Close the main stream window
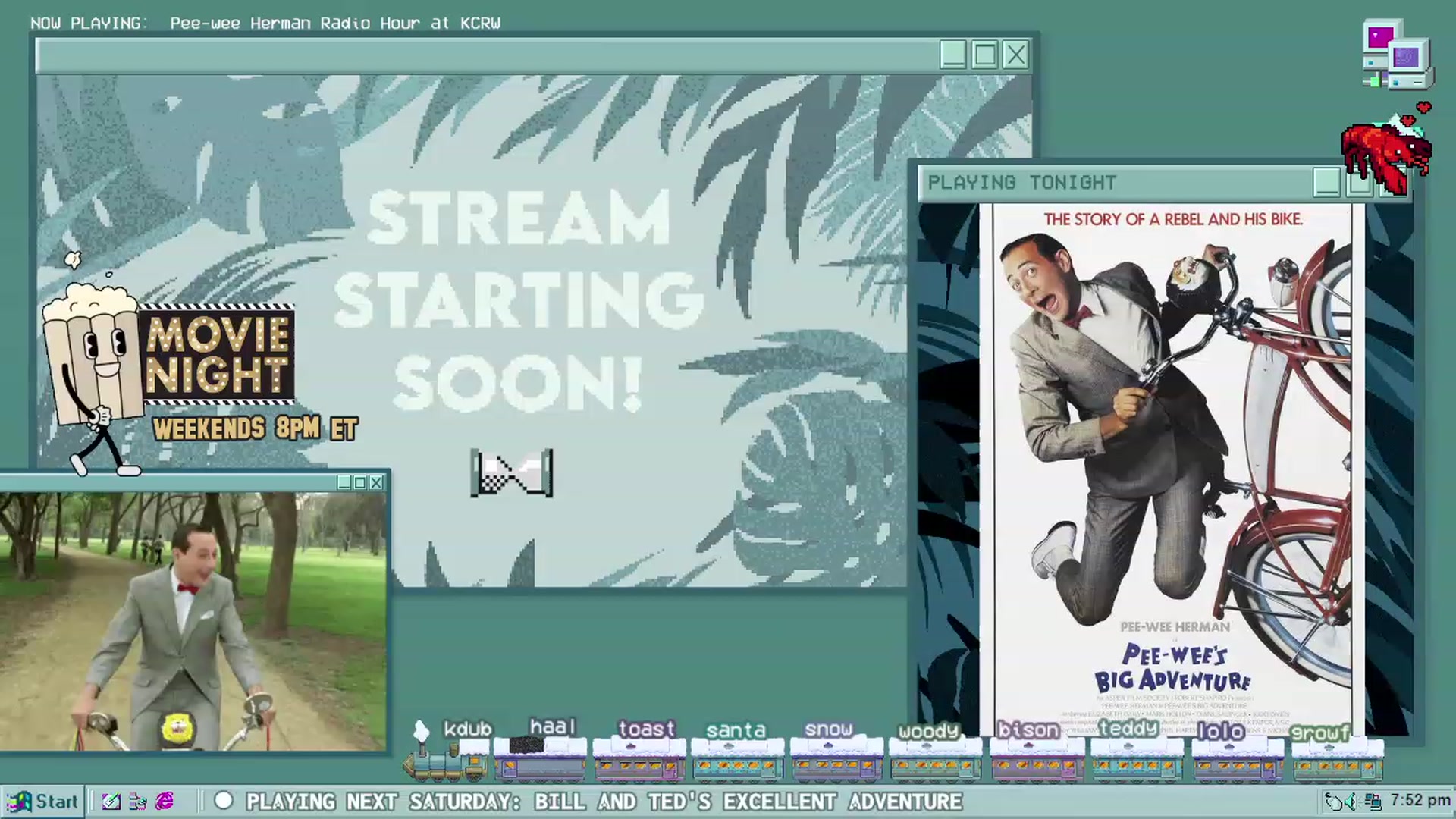Screen dimensions: 1456x819 tap(1015, 55)
